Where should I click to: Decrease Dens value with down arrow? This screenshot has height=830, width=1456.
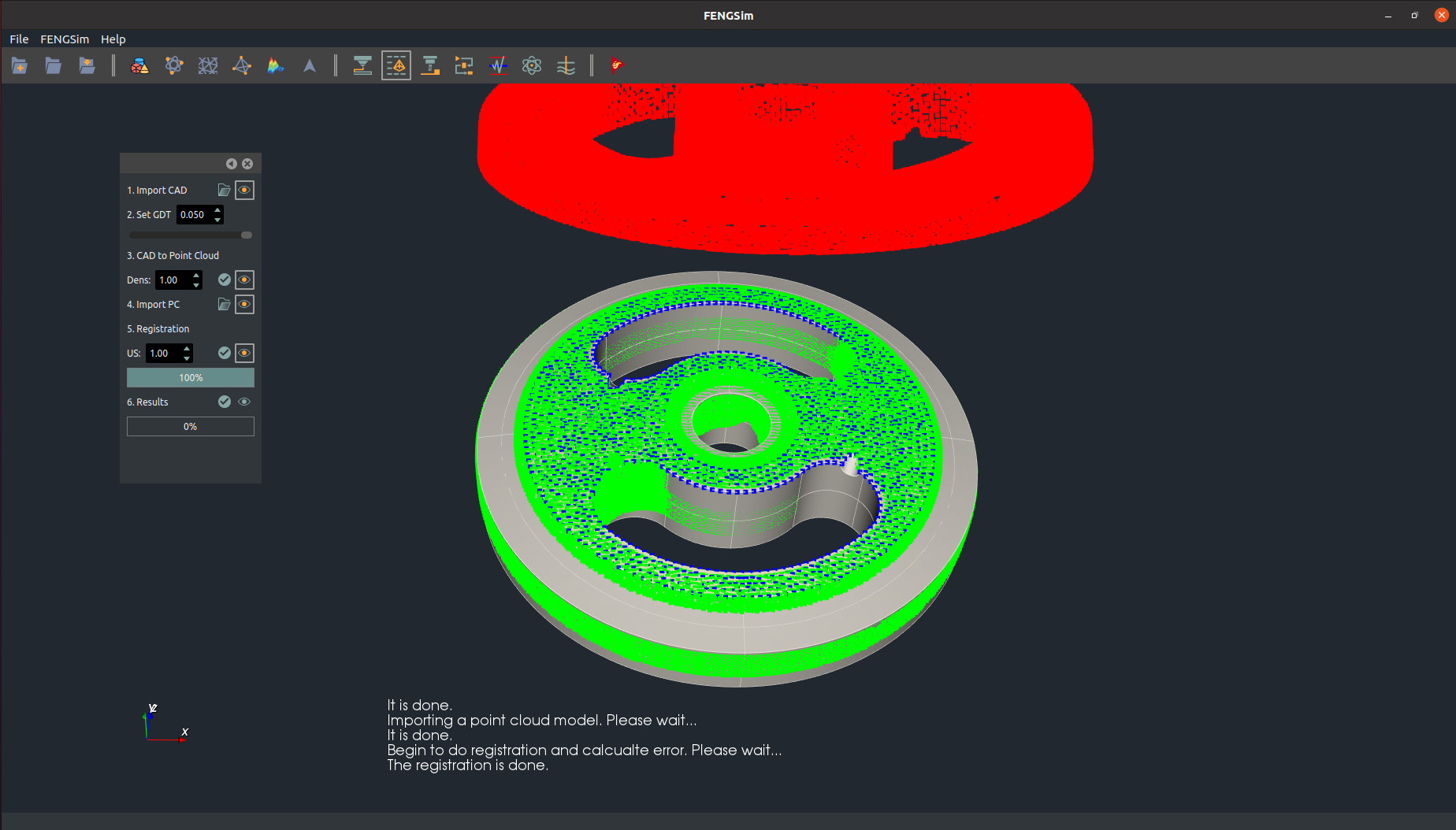pos(197,285)
